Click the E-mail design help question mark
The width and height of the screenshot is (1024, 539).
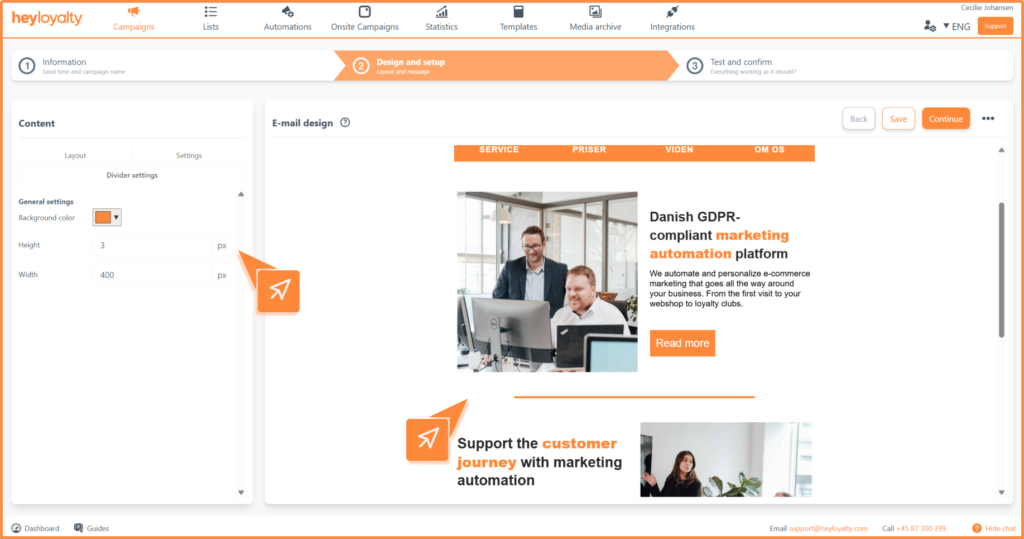point(345,123)
